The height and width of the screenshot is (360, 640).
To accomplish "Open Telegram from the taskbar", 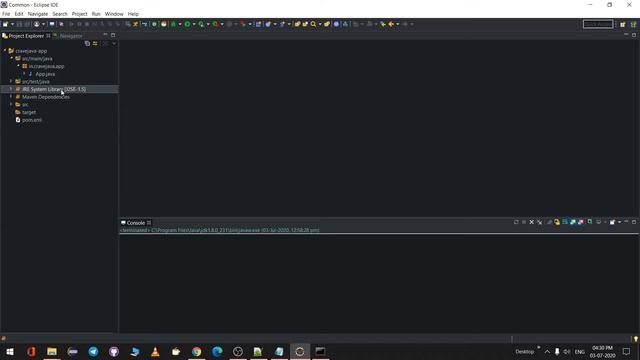I will click(93, 351).
